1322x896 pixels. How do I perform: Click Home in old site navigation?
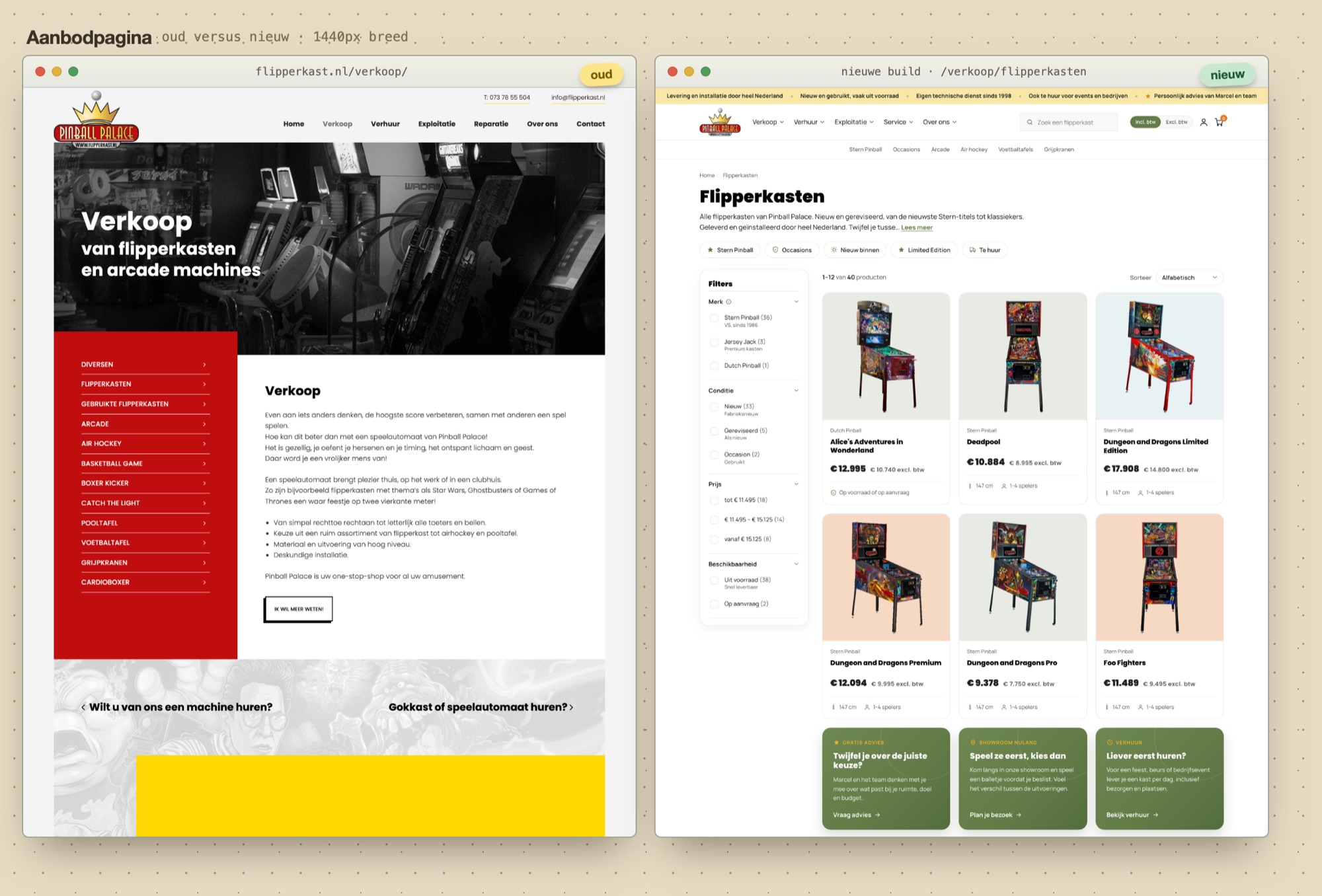[293, 124]
